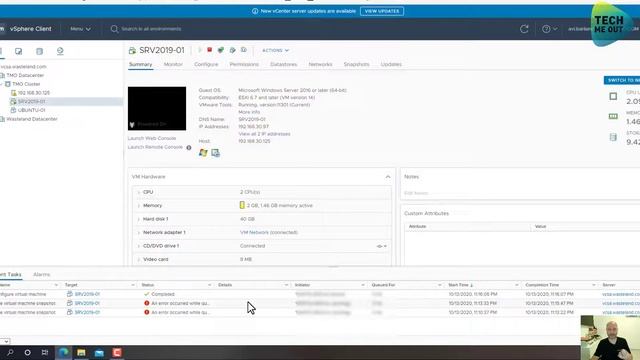Screen dimensions: 640x360
Task: Click the VIEW UPDATES button
Action: tap(382, 11)
